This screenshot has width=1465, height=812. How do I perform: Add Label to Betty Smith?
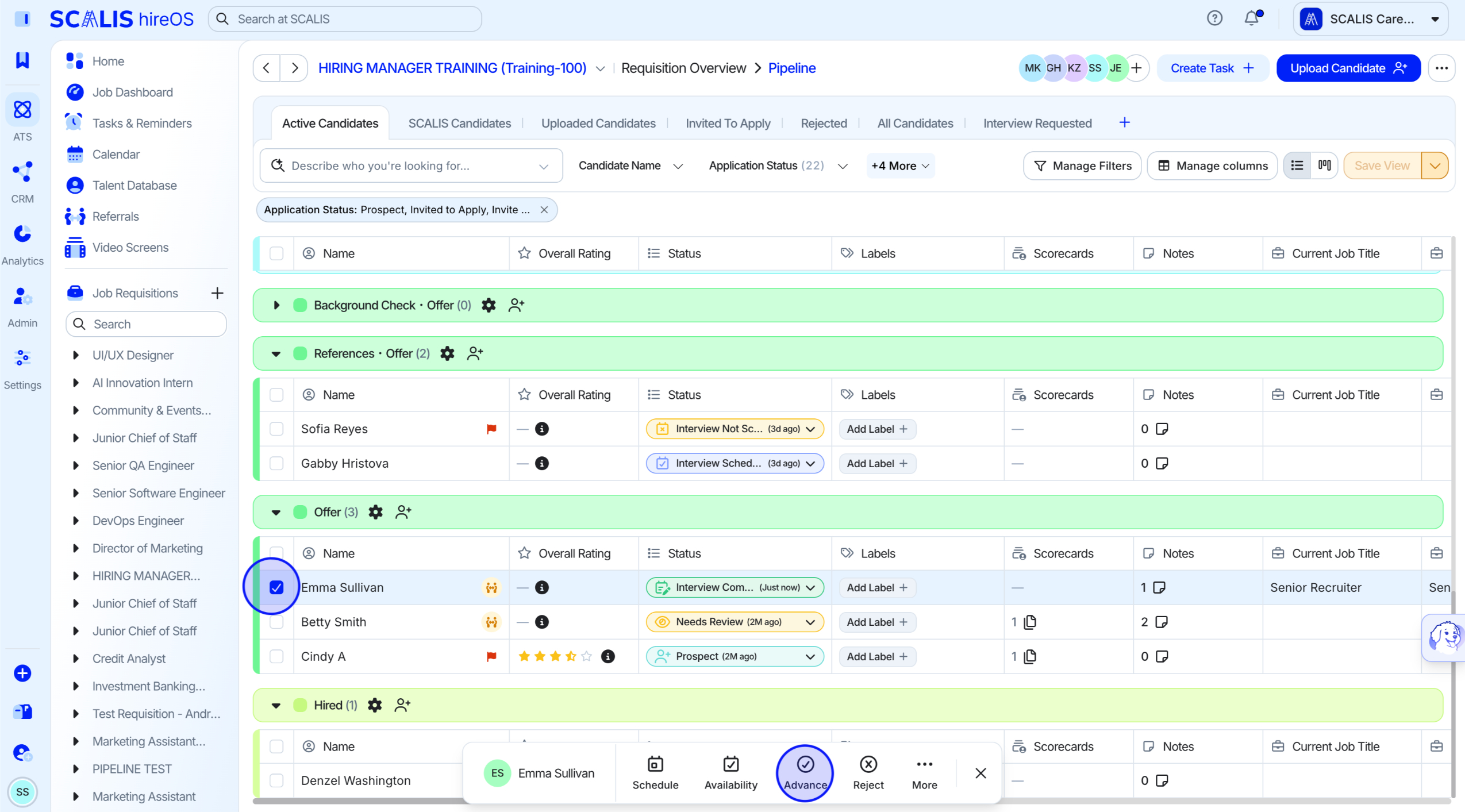click(x=877, y=622)
